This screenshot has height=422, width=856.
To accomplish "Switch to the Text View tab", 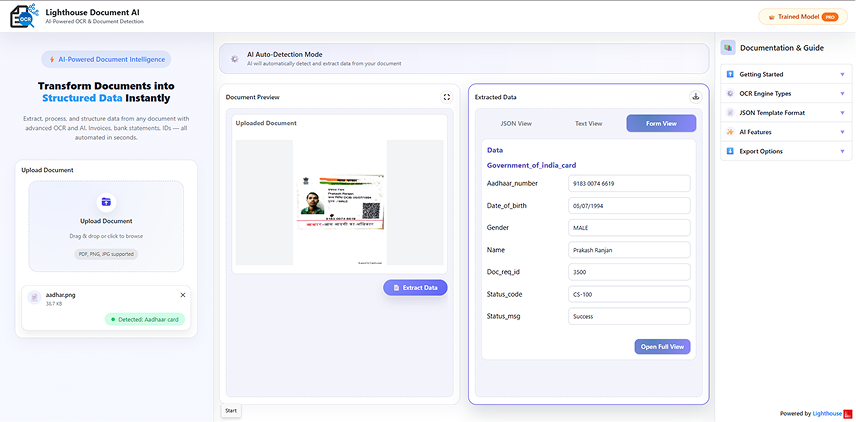I will tap(588, 123).
